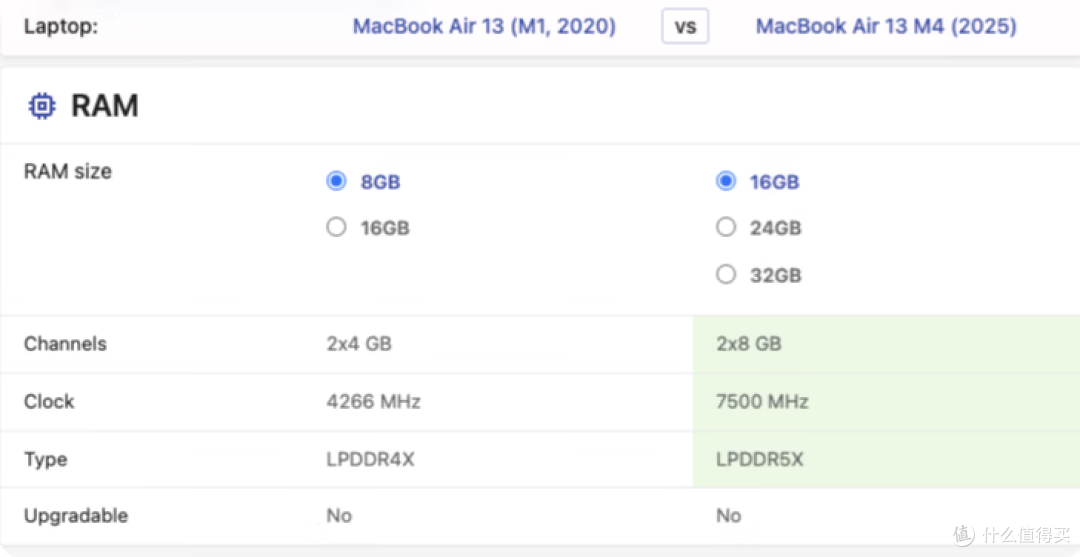Click M4 column's Upgradable No value
This screenshot has width=1080, height=557.
[729, 515]
